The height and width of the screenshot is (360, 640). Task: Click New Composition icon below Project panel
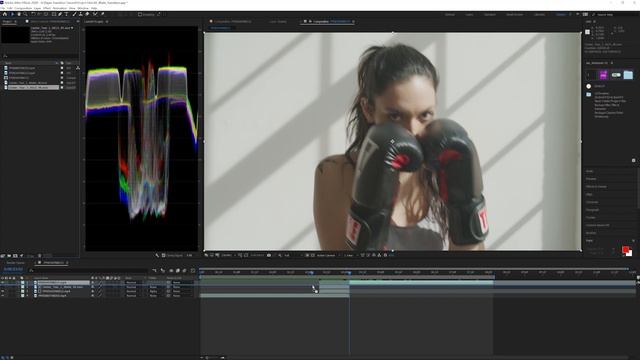point(15,256)
